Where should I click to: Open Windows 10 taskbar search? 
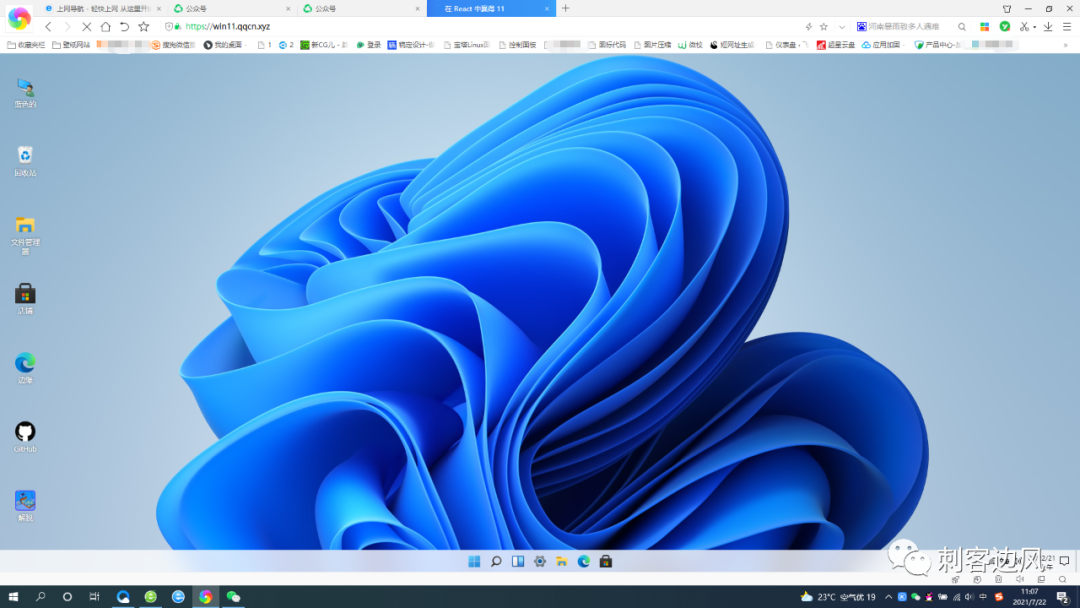[41, 596]
